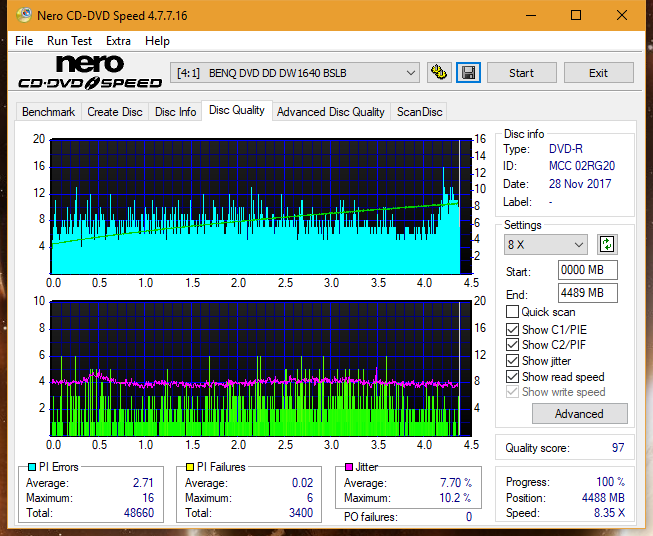Click the PI Errors maximum value 16

148,498
